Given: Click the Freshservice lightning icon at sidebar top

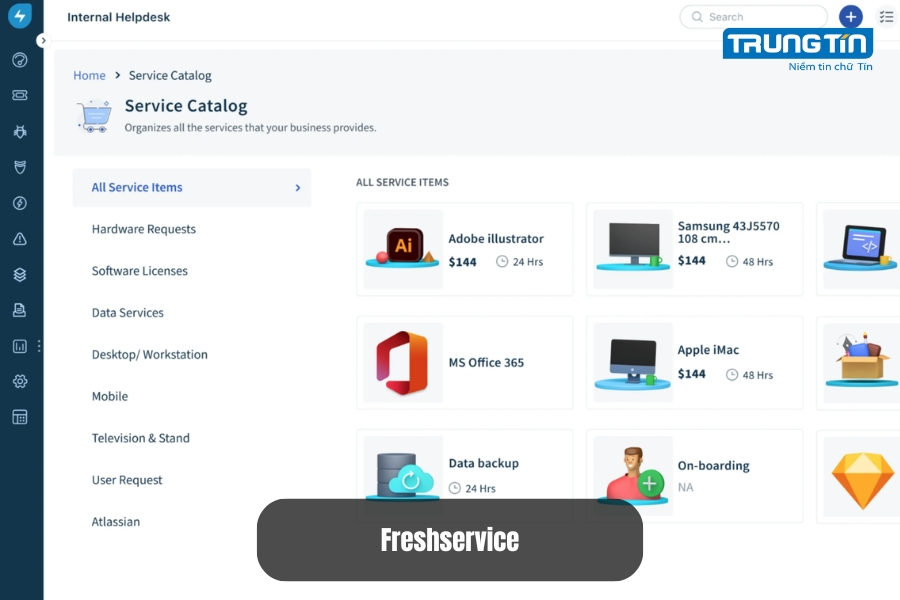Looking at the screenshot, I should (x=19, y=16).
